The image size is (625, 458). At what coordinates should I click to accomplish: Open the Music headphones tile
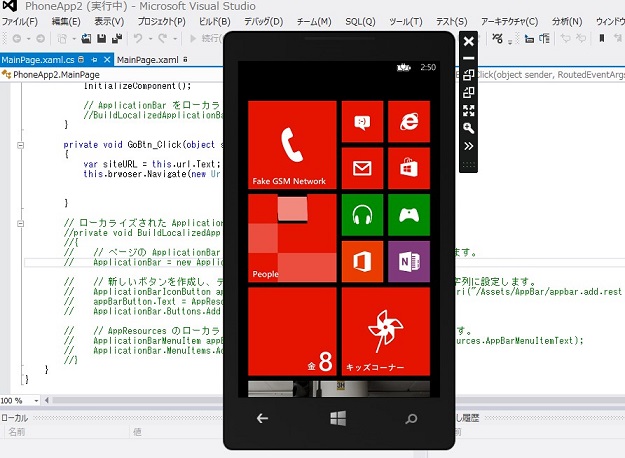pyautogui.click(x=362, y=215)
